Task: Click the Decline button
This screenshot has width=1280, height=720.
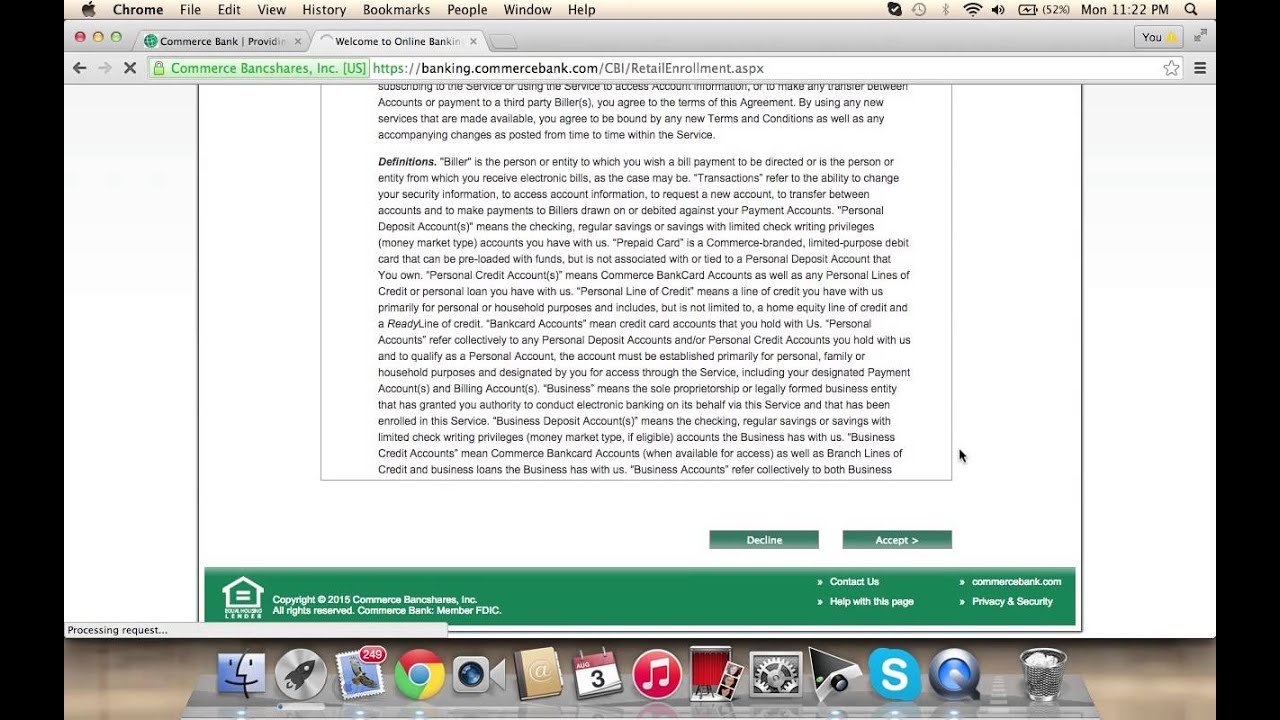Action: [764, 540]
